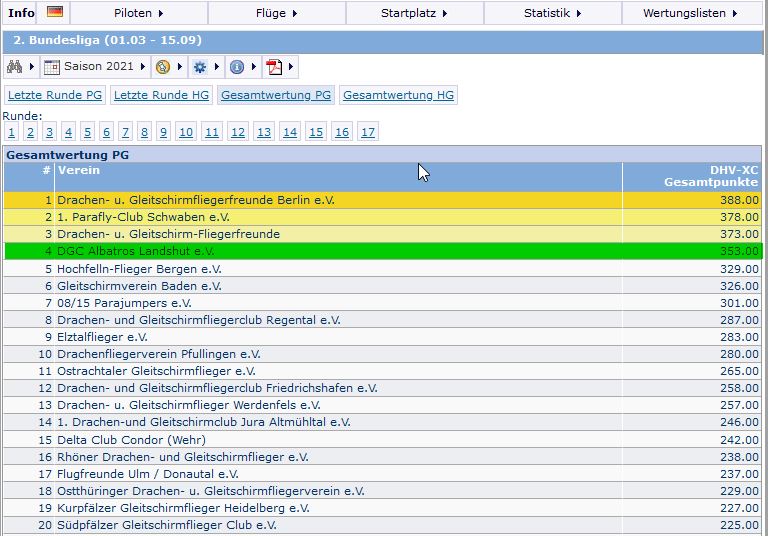This screenshot has height=536, width=768.
Task: Click the Info menu item
Action: pos(21,13)
